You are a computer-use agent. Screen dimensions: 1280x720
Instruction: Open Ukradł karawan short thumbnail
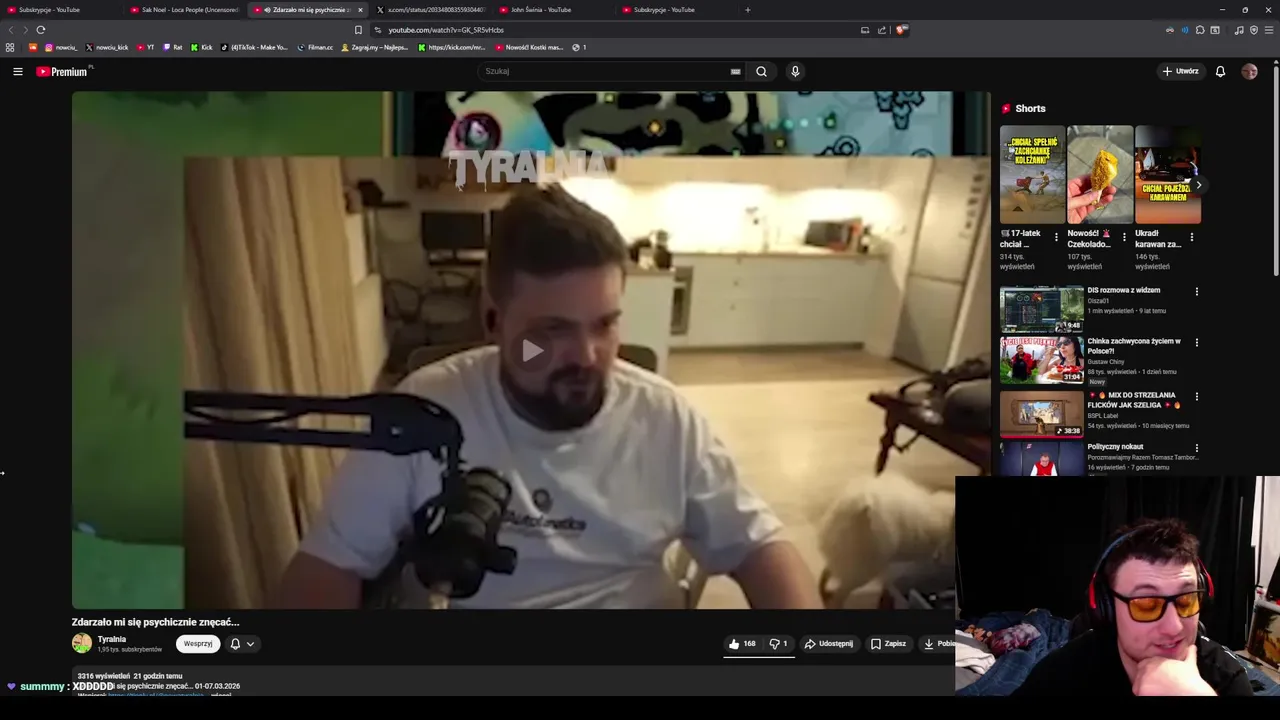click(x=1168, y=174)
